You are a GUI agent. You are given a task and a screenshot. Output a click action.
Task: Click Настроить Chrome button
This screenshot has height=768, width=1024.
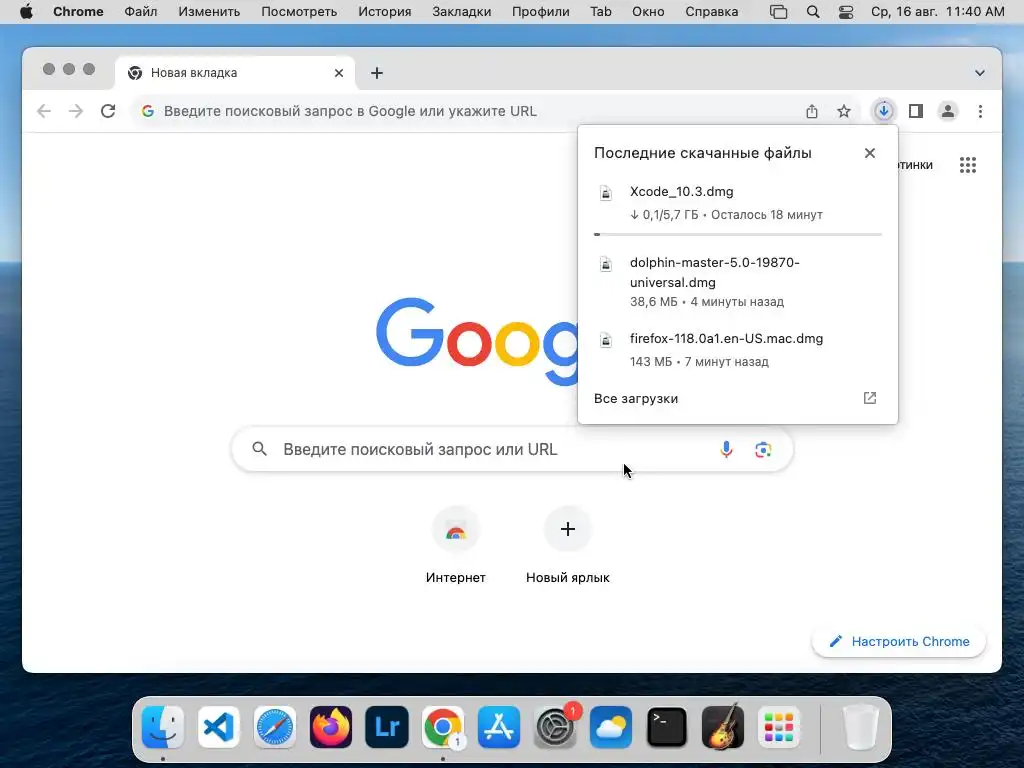coord(899,641)
